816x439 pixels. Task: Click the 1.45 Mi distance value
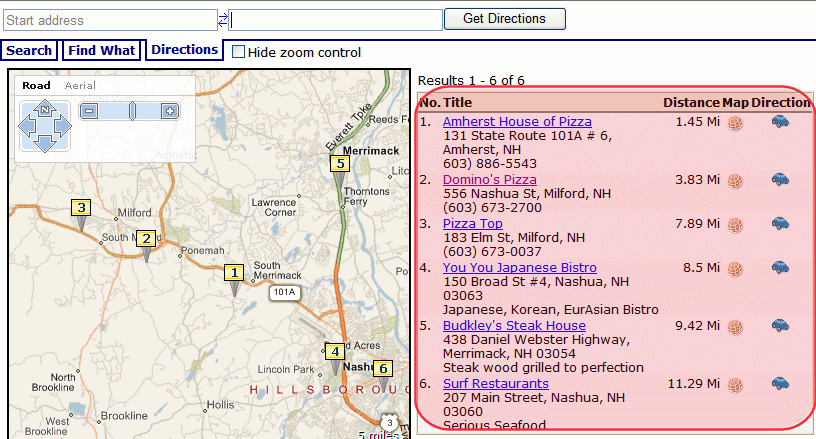pyautogui.click(x=698, y=122)
